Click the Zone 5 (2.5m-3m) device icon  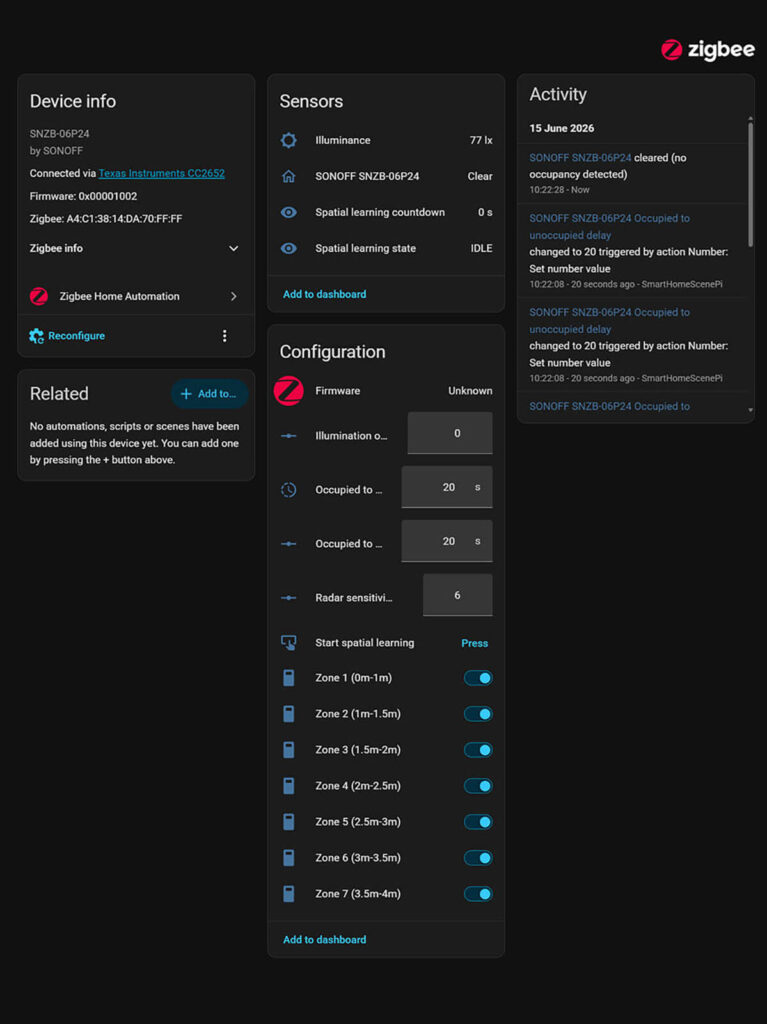coord(288,822)
